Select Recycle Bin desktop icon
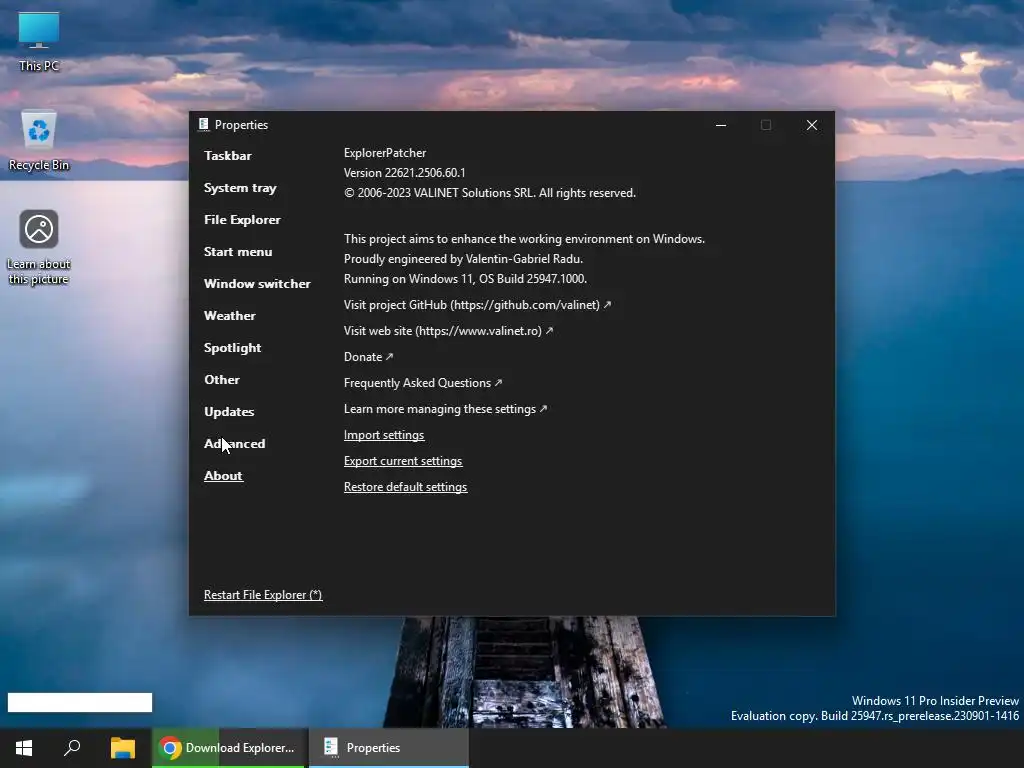 [x=39, y=141]
